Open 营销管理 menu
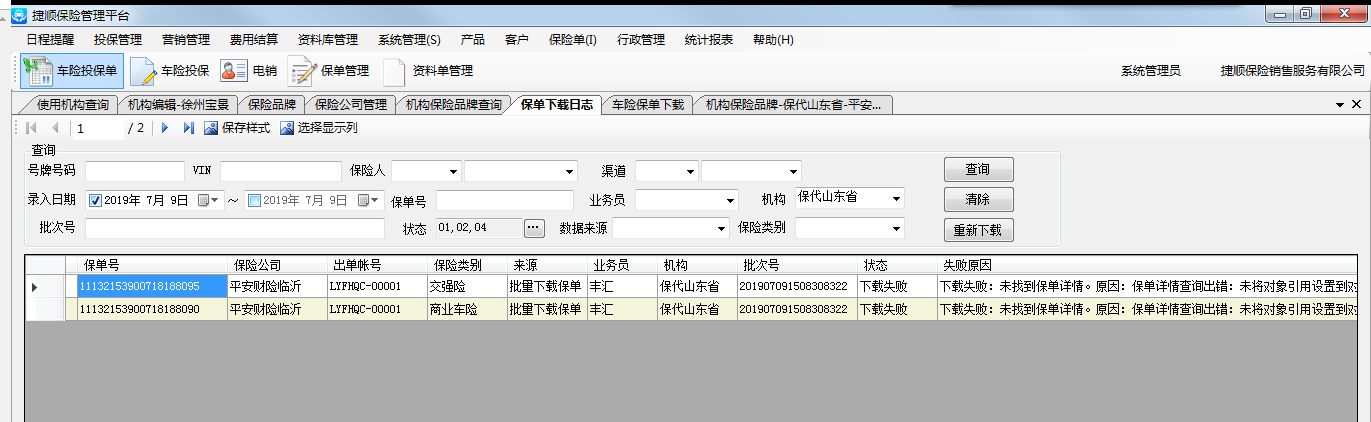The width and height of the screenshot is (1371, 422). [x=186, y=40]
